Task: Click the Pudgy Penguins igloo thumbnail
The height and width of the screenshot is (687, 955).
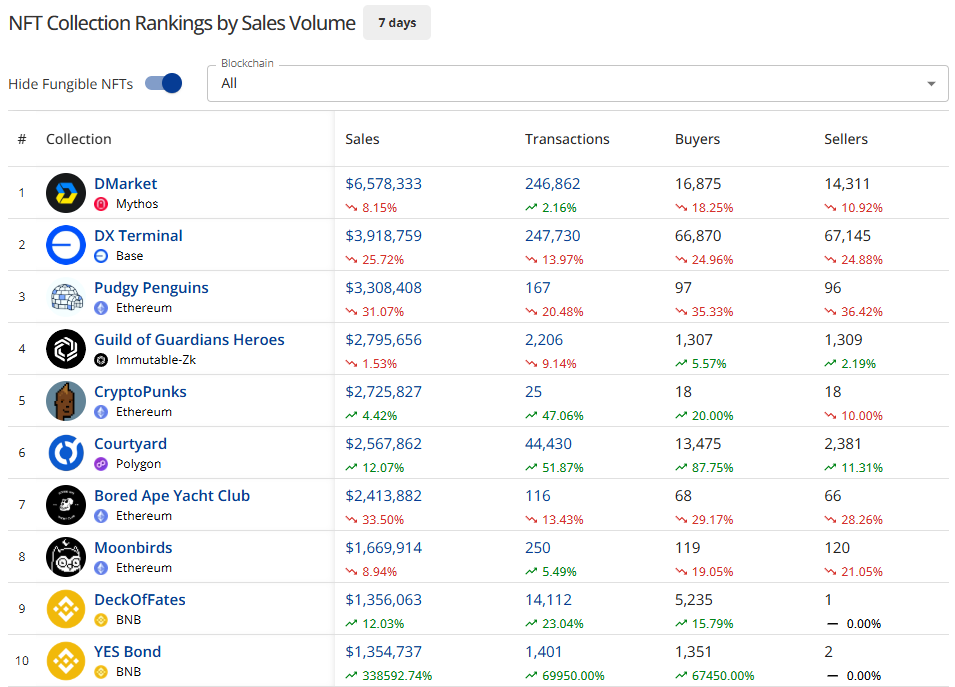Action: [x=66, y=297]
